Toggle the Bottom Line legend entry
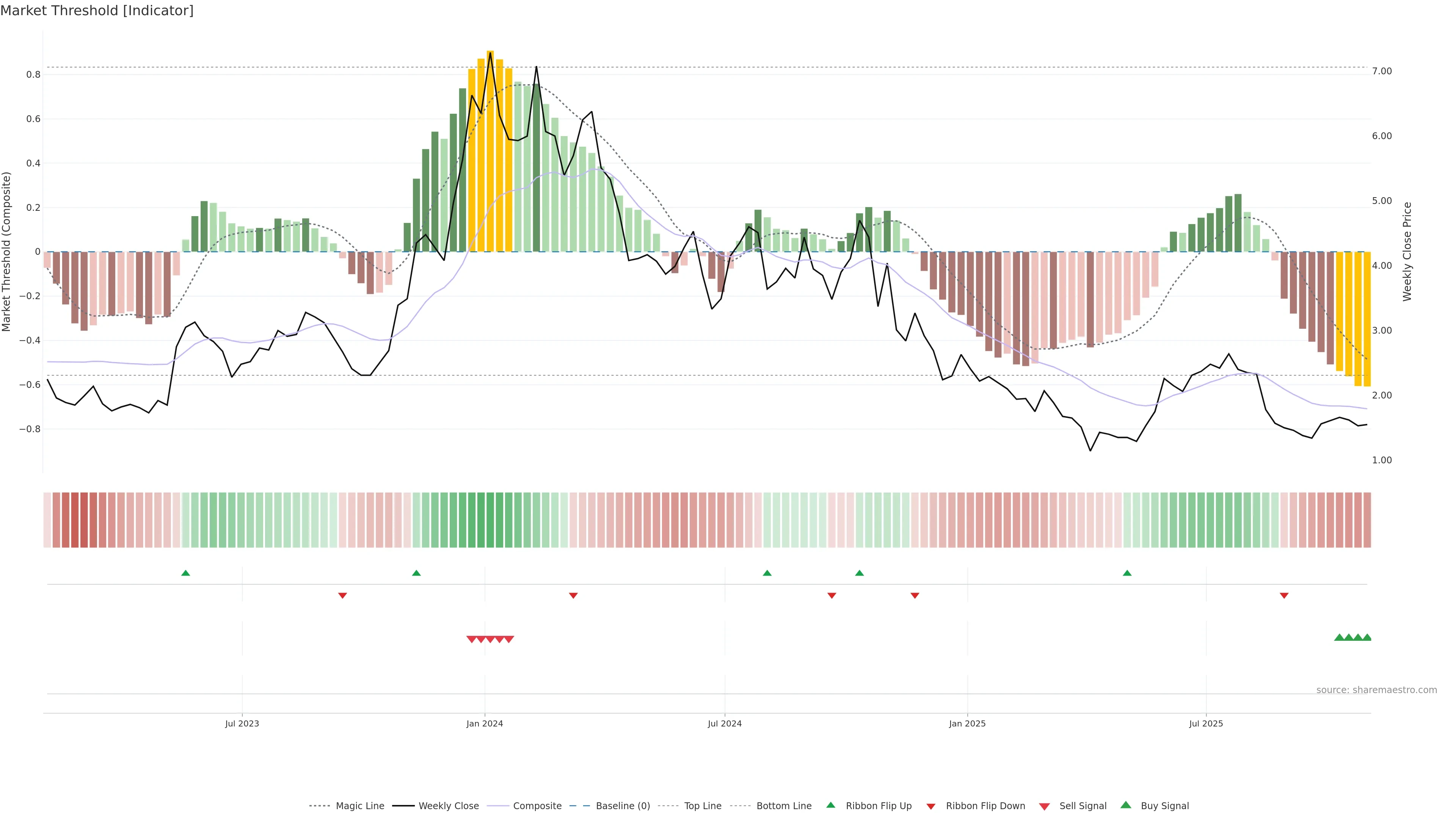This screenshot has width=1456, height=819. tap(783, 806)
